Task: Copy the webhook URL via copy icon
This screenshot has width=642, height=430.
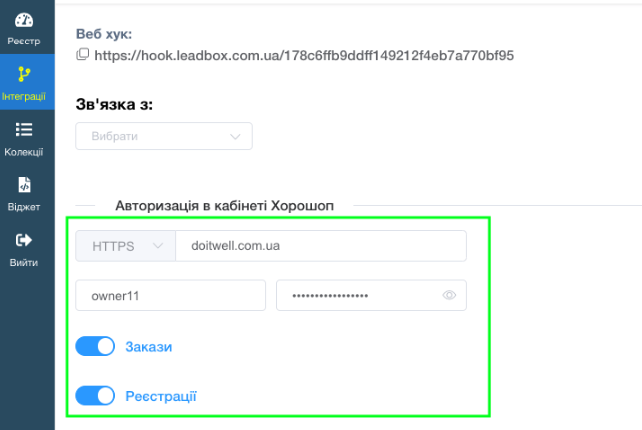Action: [83, 54]
